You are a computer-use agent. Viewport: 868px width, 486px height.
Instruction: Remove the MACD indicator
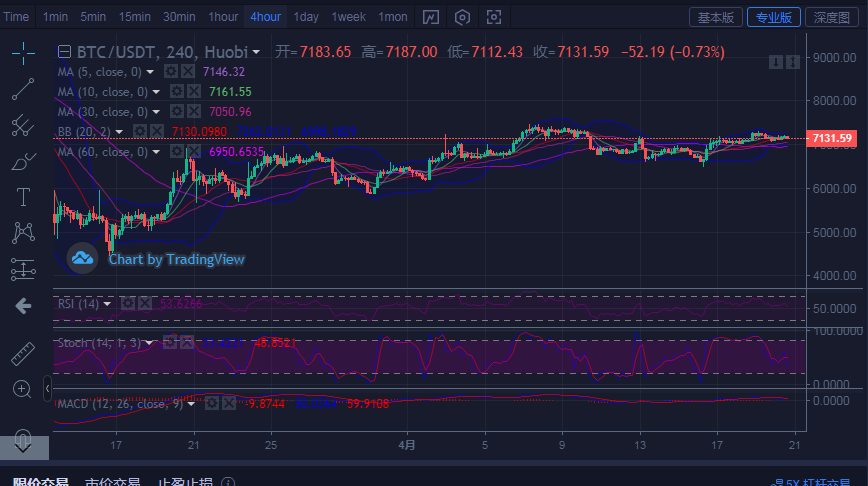[229, 404]
